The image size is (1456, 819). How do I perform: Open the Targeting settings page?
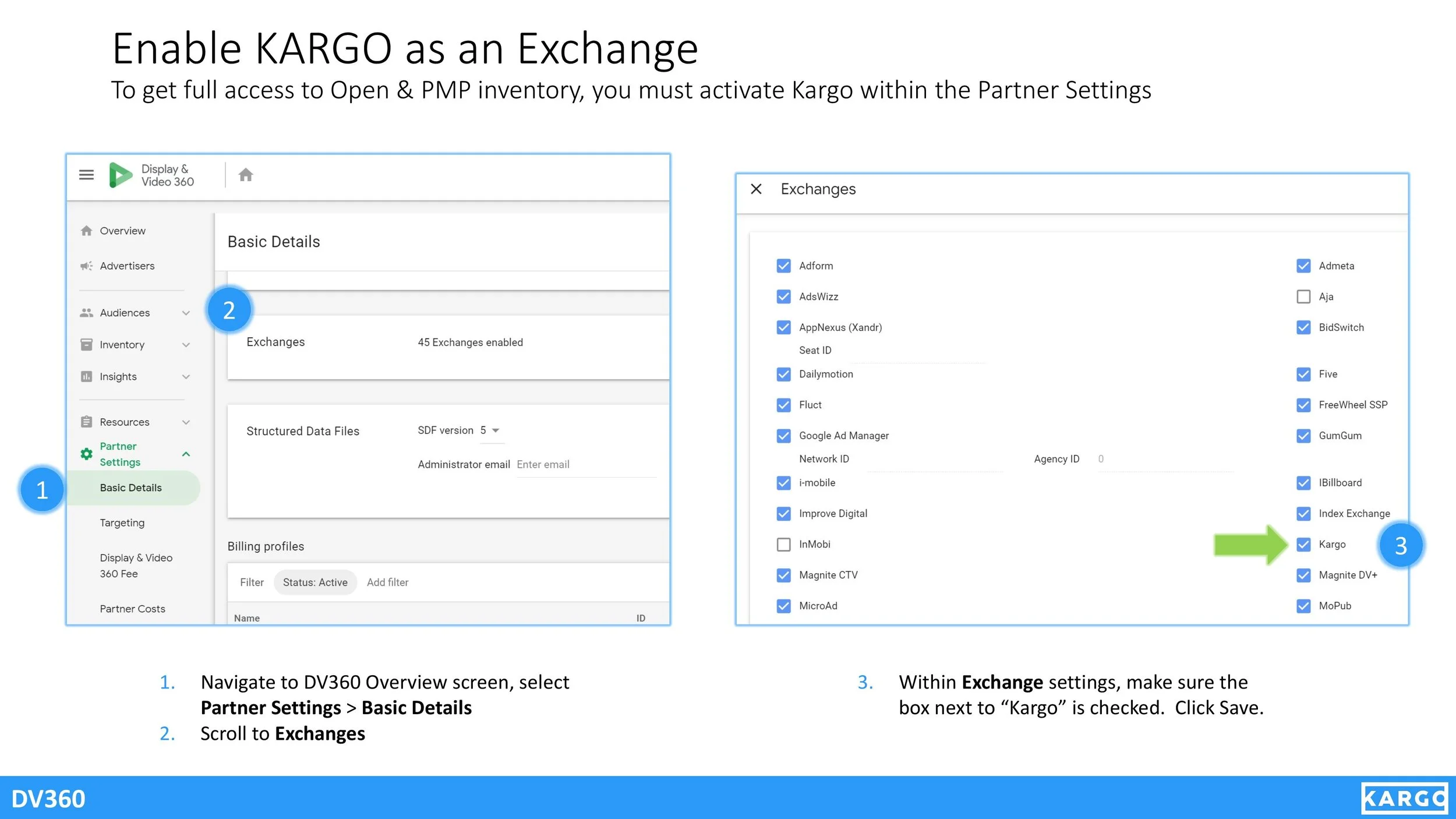(122, 523)
